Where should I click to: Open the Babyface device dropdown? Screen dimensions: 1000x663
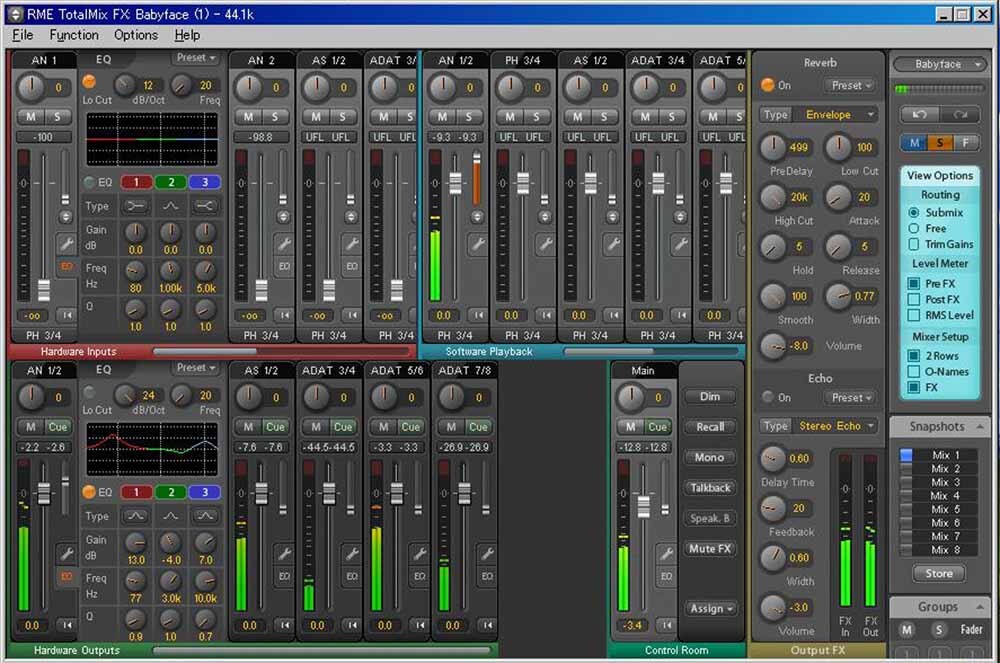[939, 64]
